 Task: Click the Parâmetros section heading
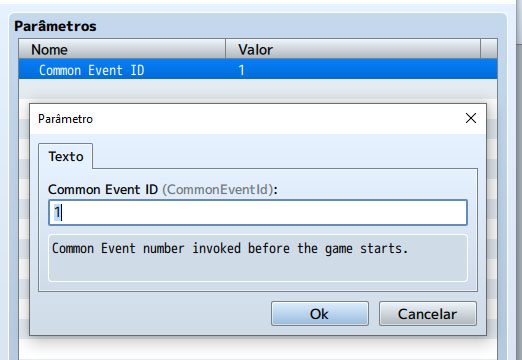pos(55,26)
